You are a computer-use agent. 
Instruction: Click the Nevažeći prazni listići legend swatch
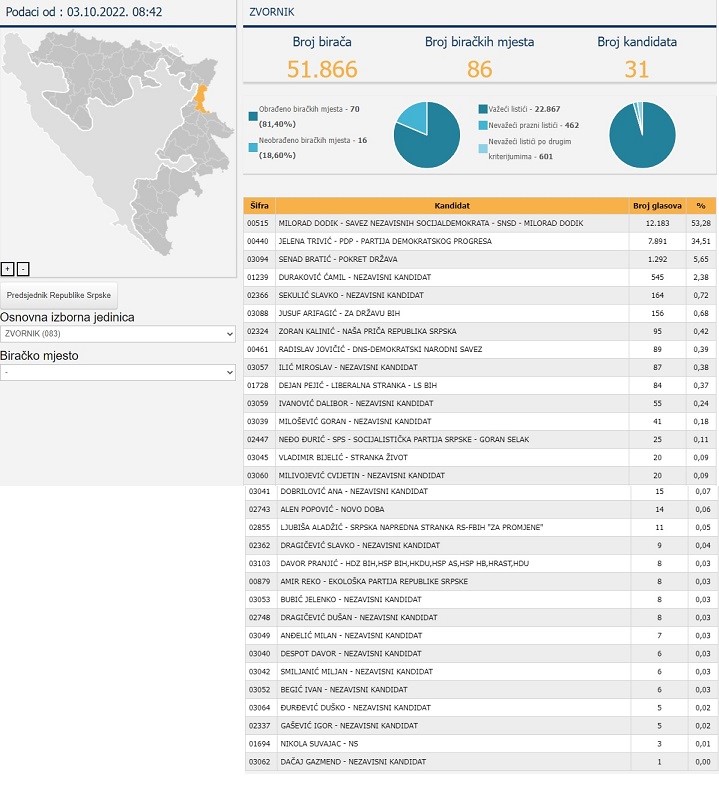tap(483, 126)
